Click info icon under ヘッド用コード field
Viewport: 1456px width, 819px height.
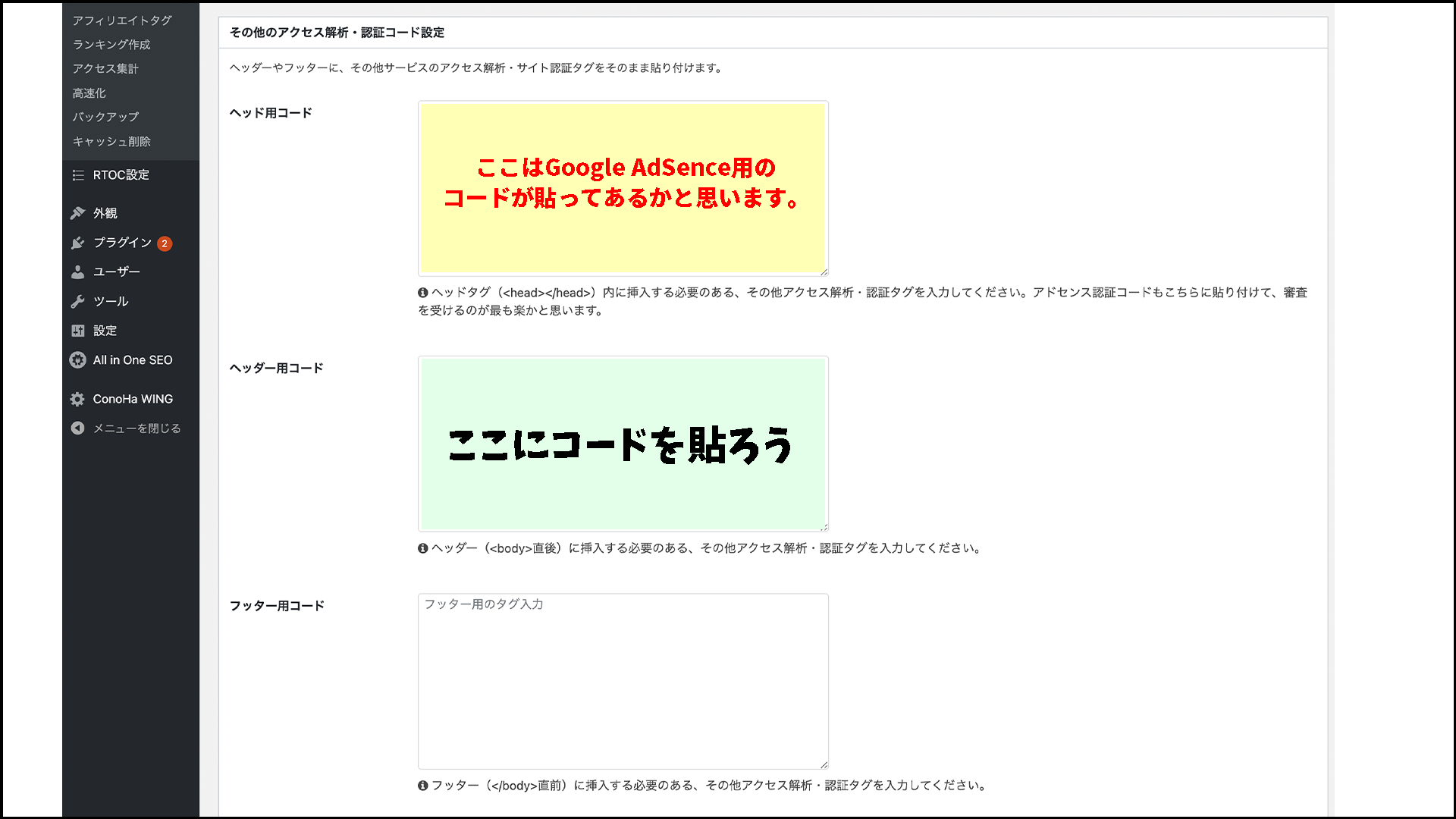(423, 293)
